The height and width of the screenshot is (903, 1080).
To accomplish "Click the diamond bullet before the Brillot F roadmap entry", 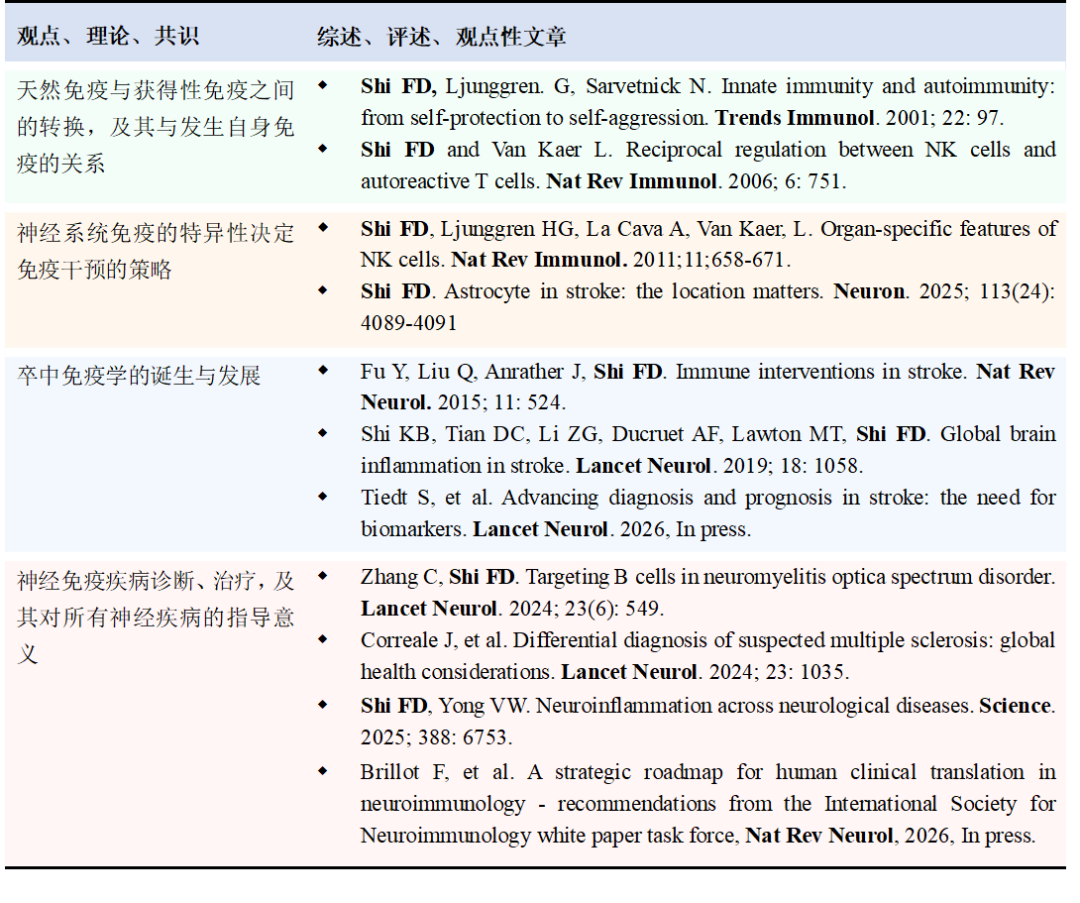I will pos(325,773).
